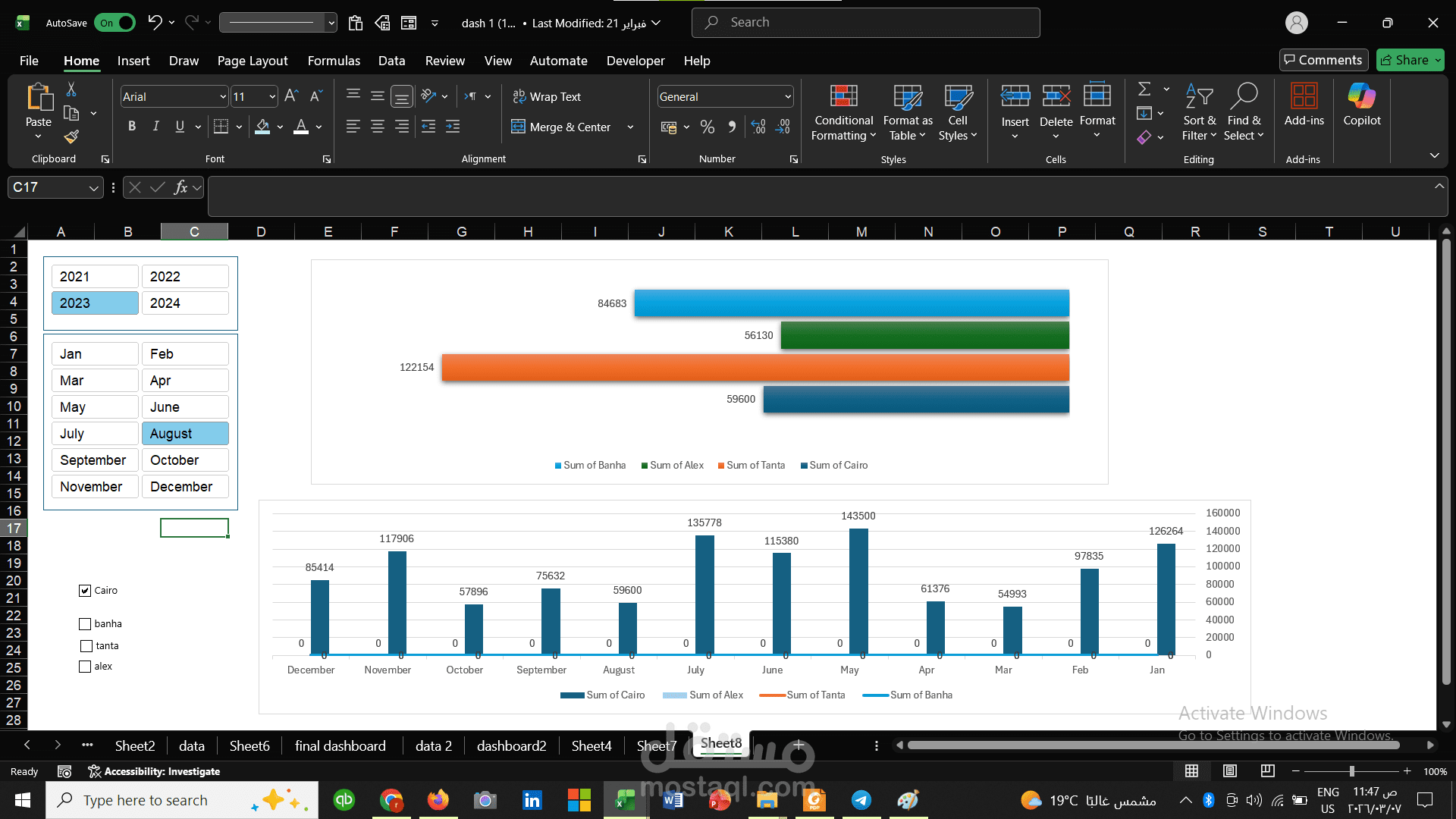Click the Decrease Indent icon

click(428, 127)
